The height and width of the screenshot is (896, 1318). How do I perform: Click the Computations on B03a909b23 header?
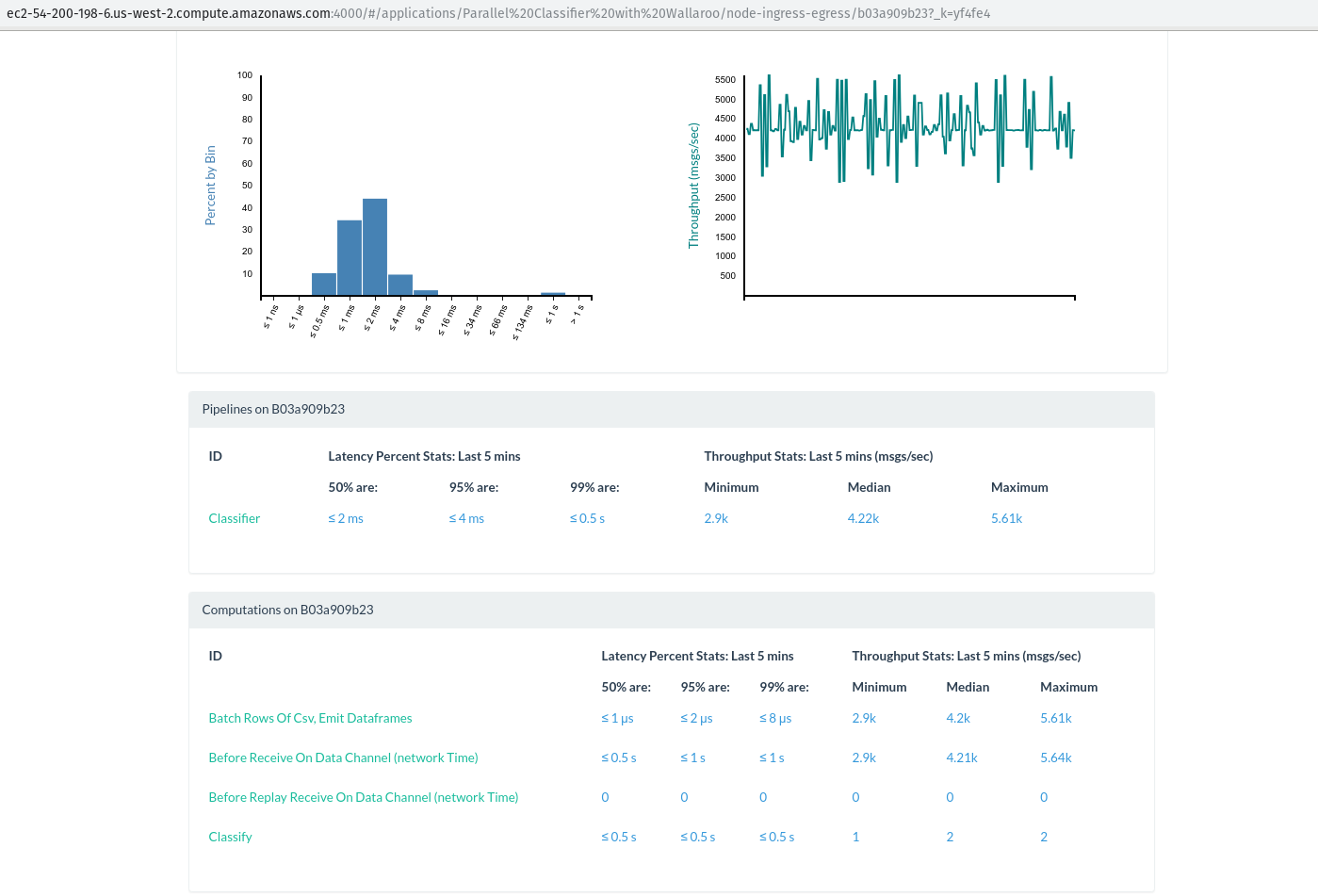pos(287,610)
